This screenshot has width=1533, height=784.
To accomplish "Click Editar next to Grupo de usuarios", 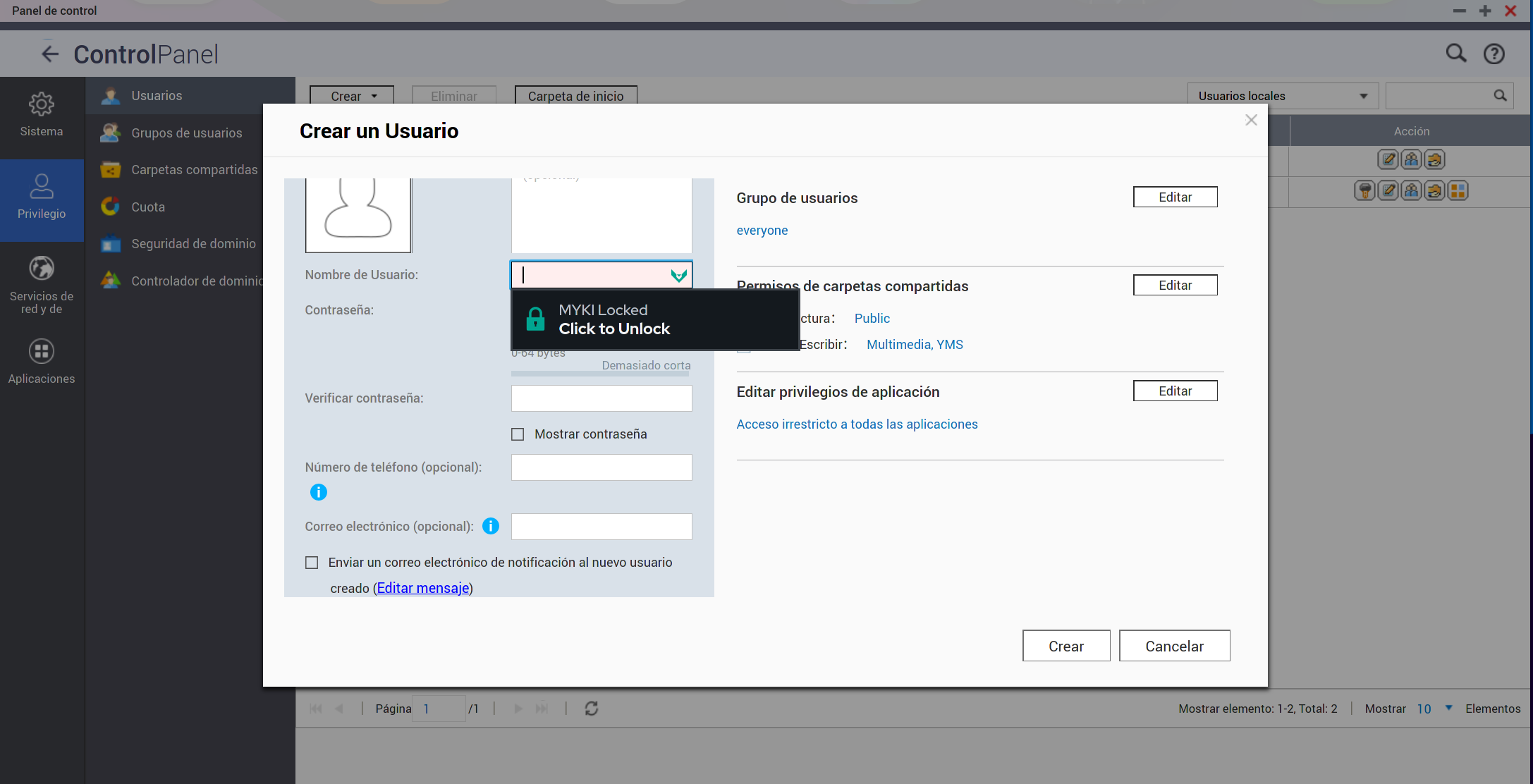I will click(x=1175, y=197).
